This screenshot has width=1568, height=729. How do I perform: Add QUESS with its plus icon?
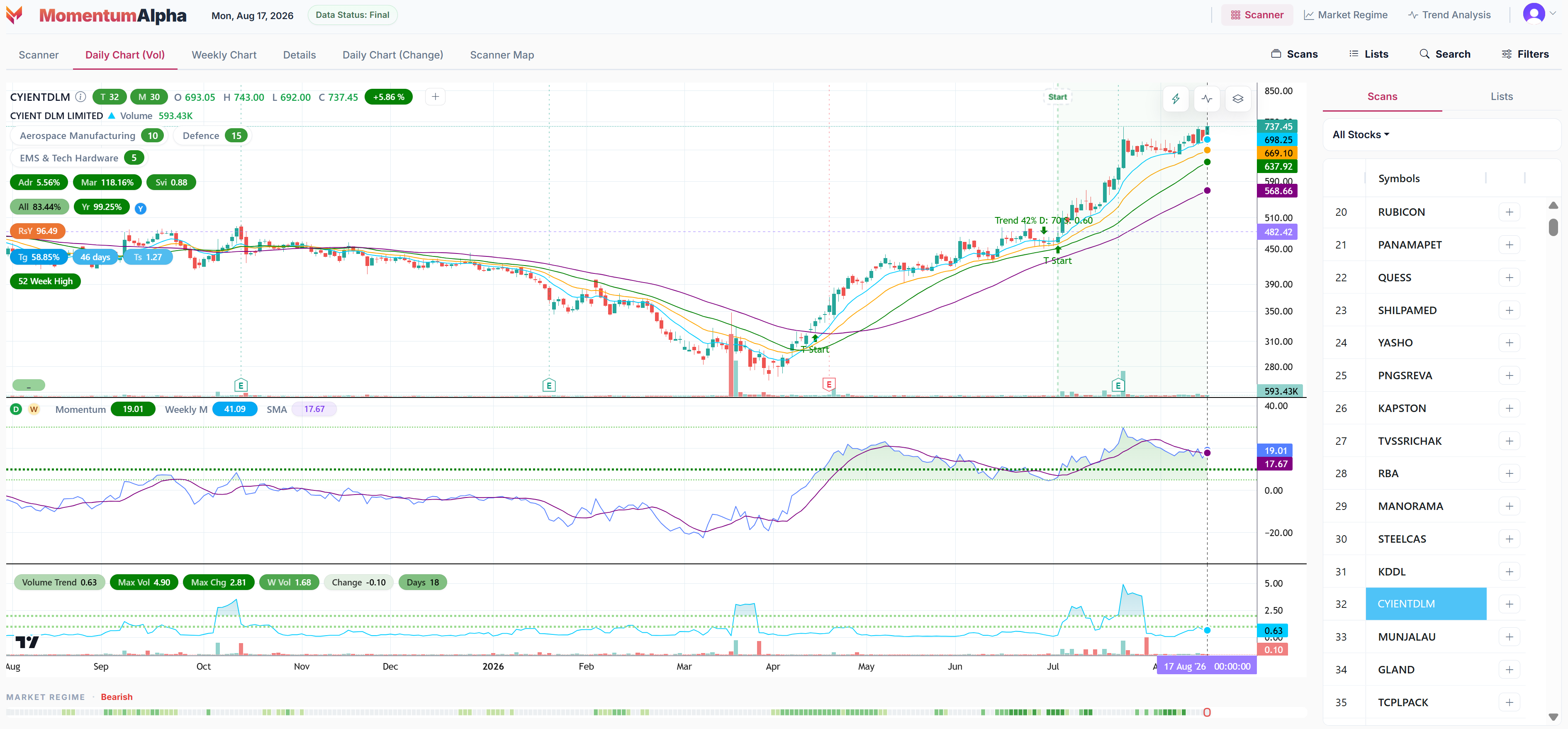tap(1509, 278)
